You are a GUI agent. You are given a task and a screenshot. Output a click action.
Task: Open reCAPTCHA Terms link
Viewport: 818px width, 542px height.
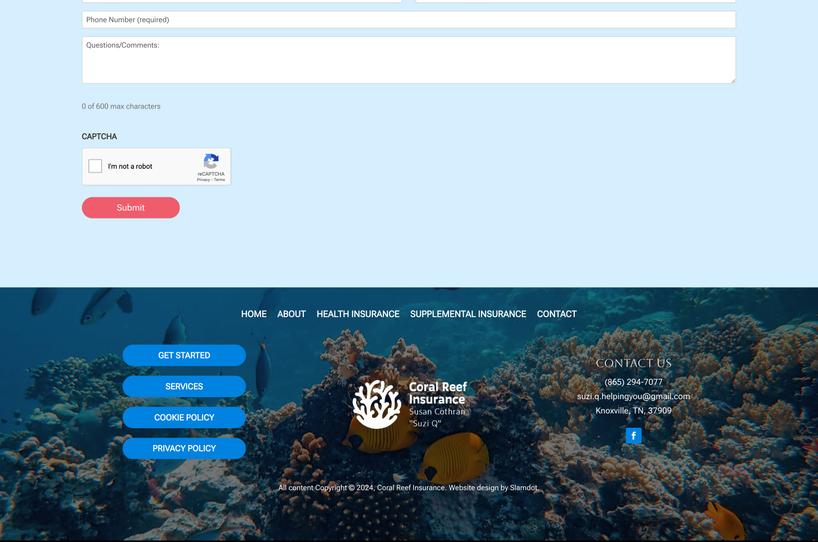(x=220, y=179)
